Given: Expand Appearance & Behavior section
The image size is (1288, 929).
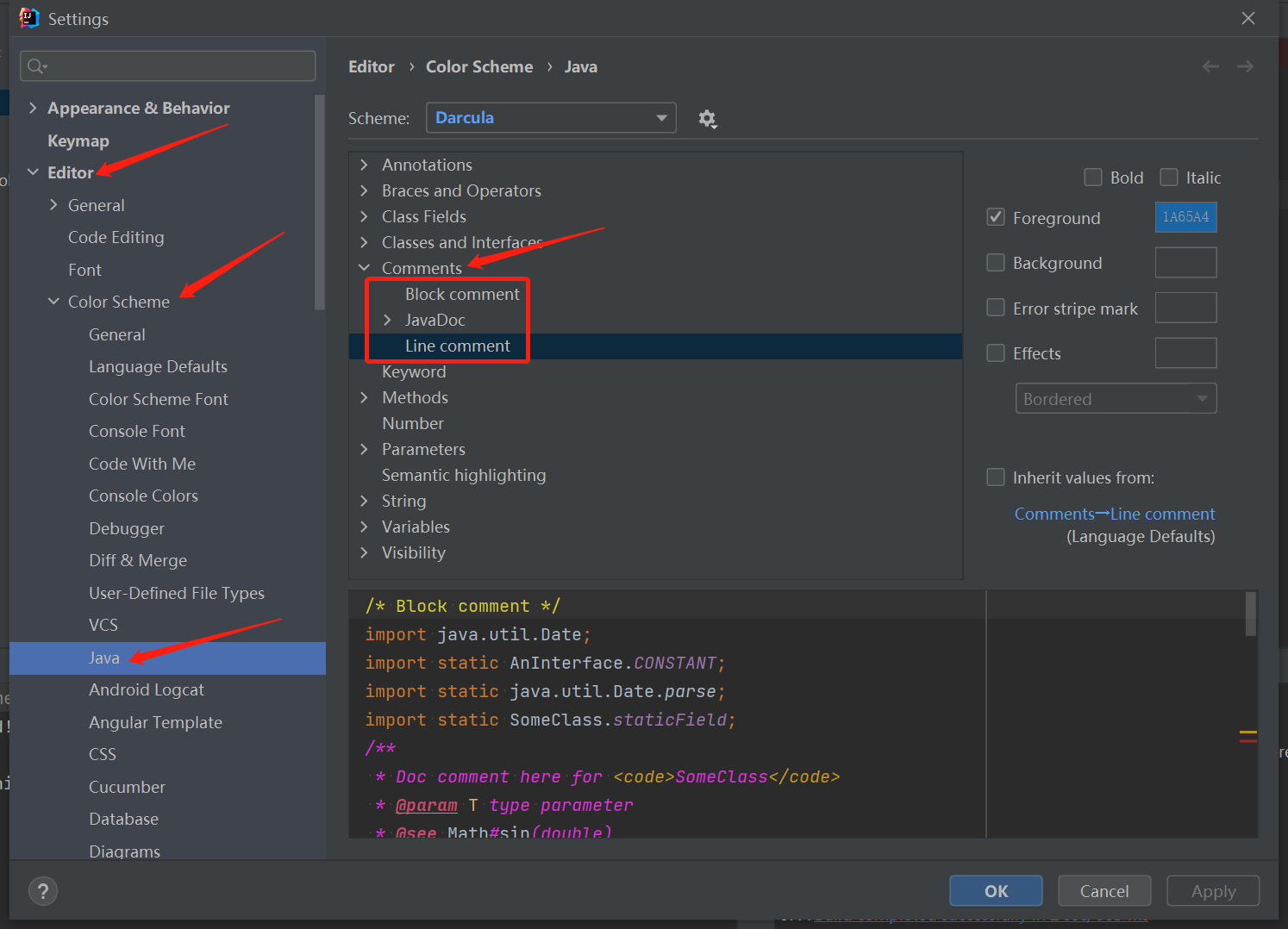Looking at the screenshot, I should pos(33,108).
